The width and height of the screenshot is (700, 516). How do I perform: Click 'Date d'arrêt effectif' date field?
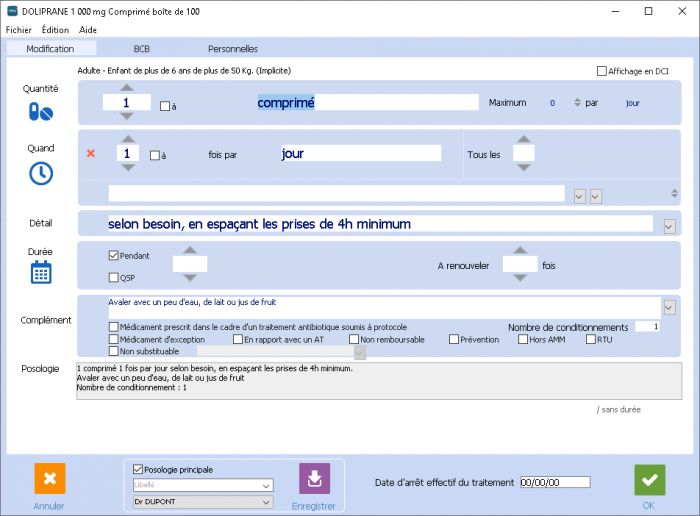555,482
